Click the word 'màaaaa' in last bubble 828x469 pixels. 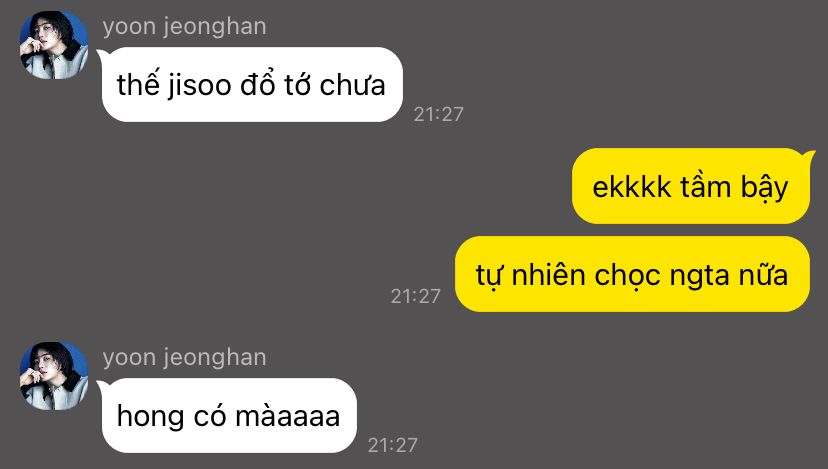tap(288, 416)
